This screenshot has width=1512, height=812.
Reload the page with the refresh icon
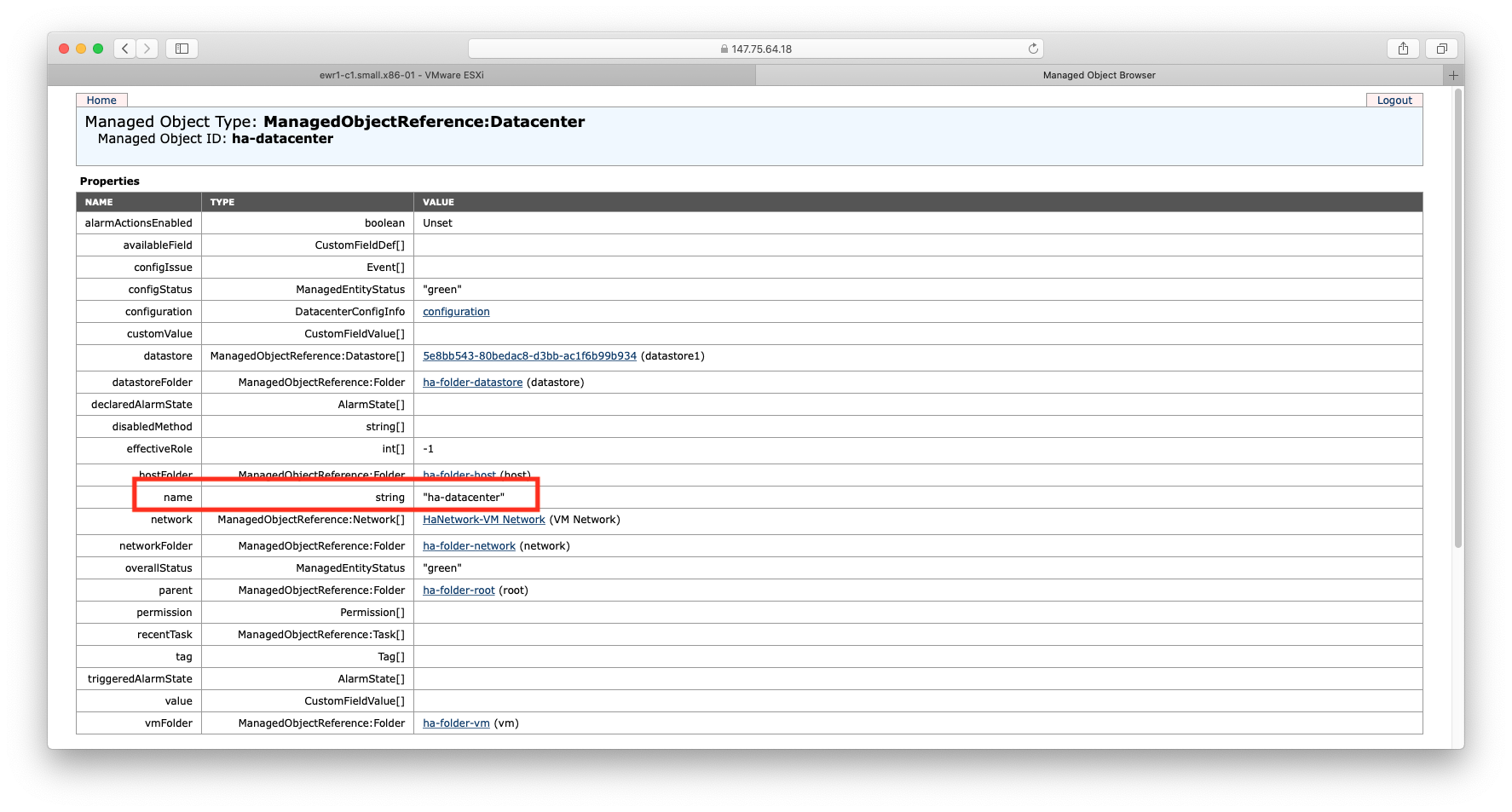[x=1033, y=49]
